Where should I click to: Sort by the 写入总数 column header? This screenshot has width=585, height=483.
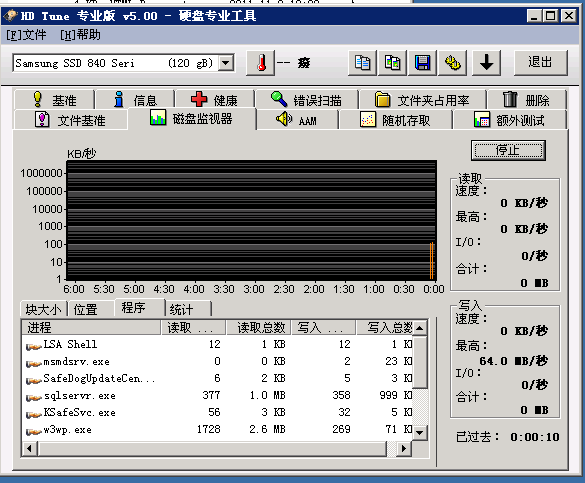click(x=384, y=327)
